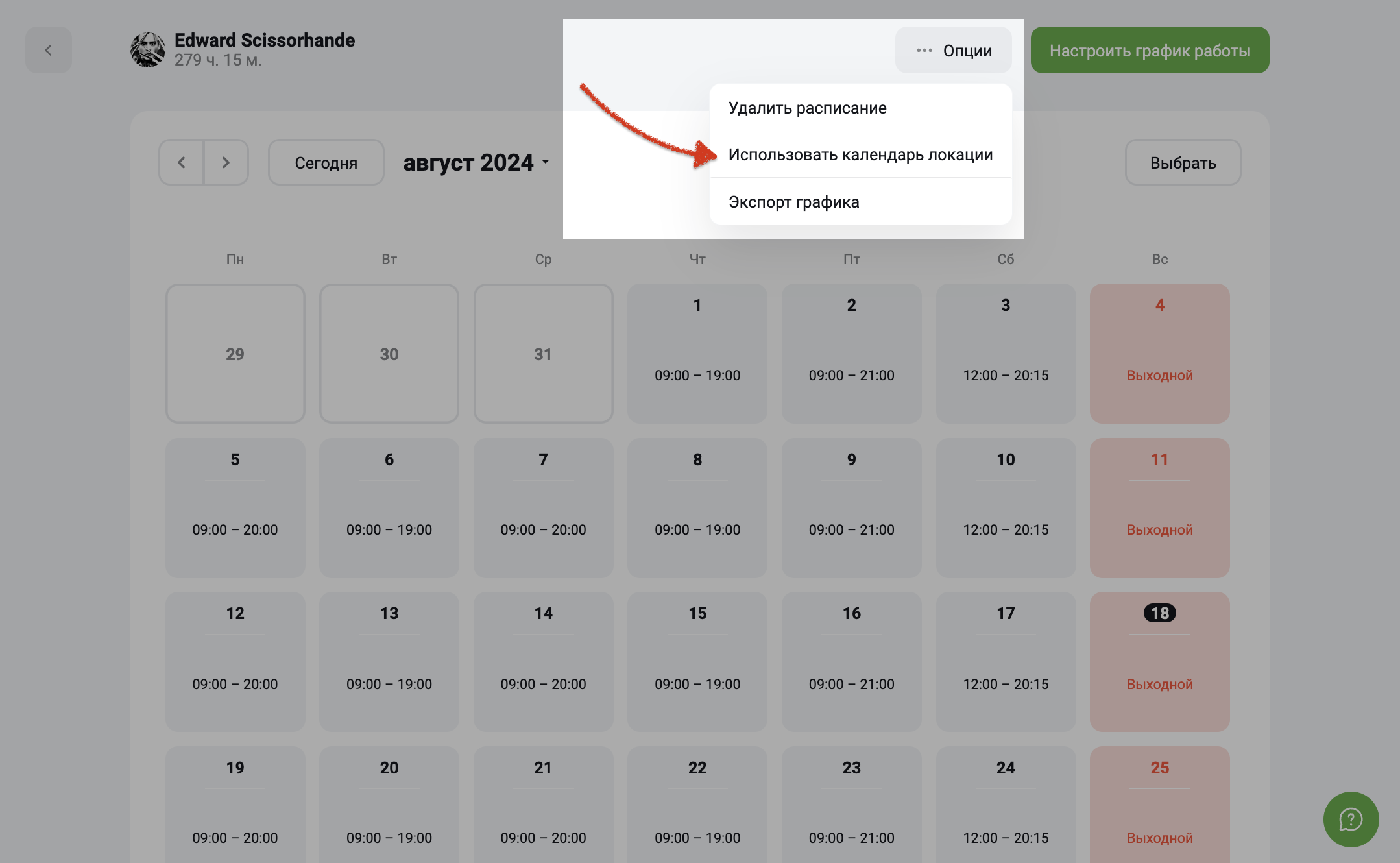Image resolution: width=1400 pixels, height=863 pixels.
Task: Select today's highlighted date 18
Action: point(1159,613)
